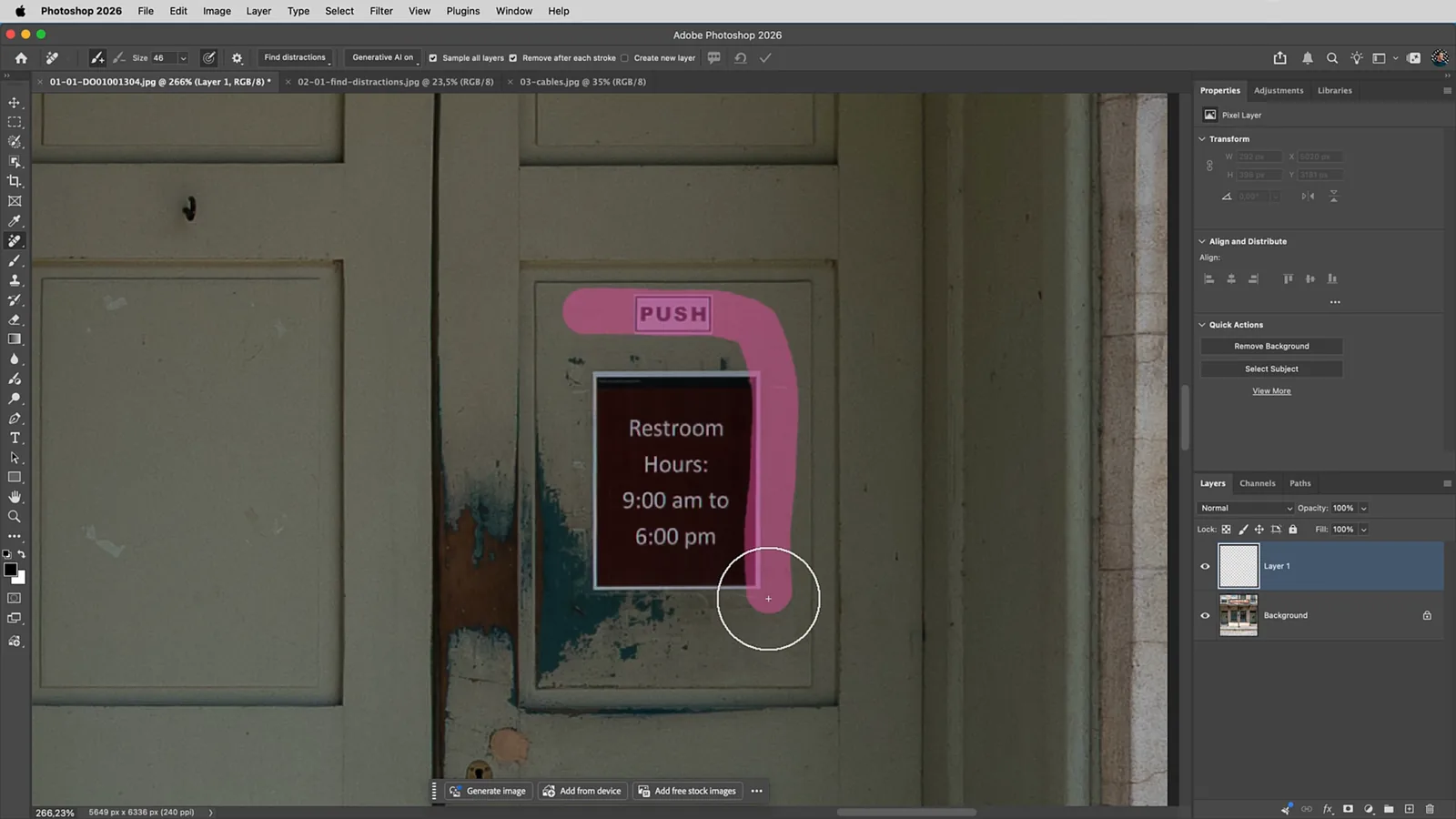Collapse the Transform section
The height and width of the screenshot is (819, 1456).
tap(1202, 139)
